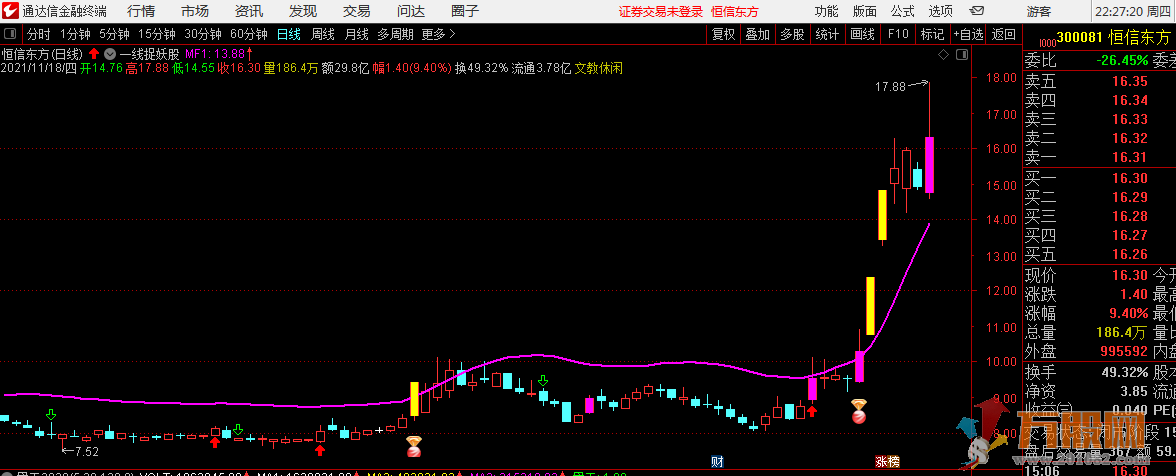Open the 公式 menu
Viewport: 1176px width, 476px height.
click(x=903, y=11)
